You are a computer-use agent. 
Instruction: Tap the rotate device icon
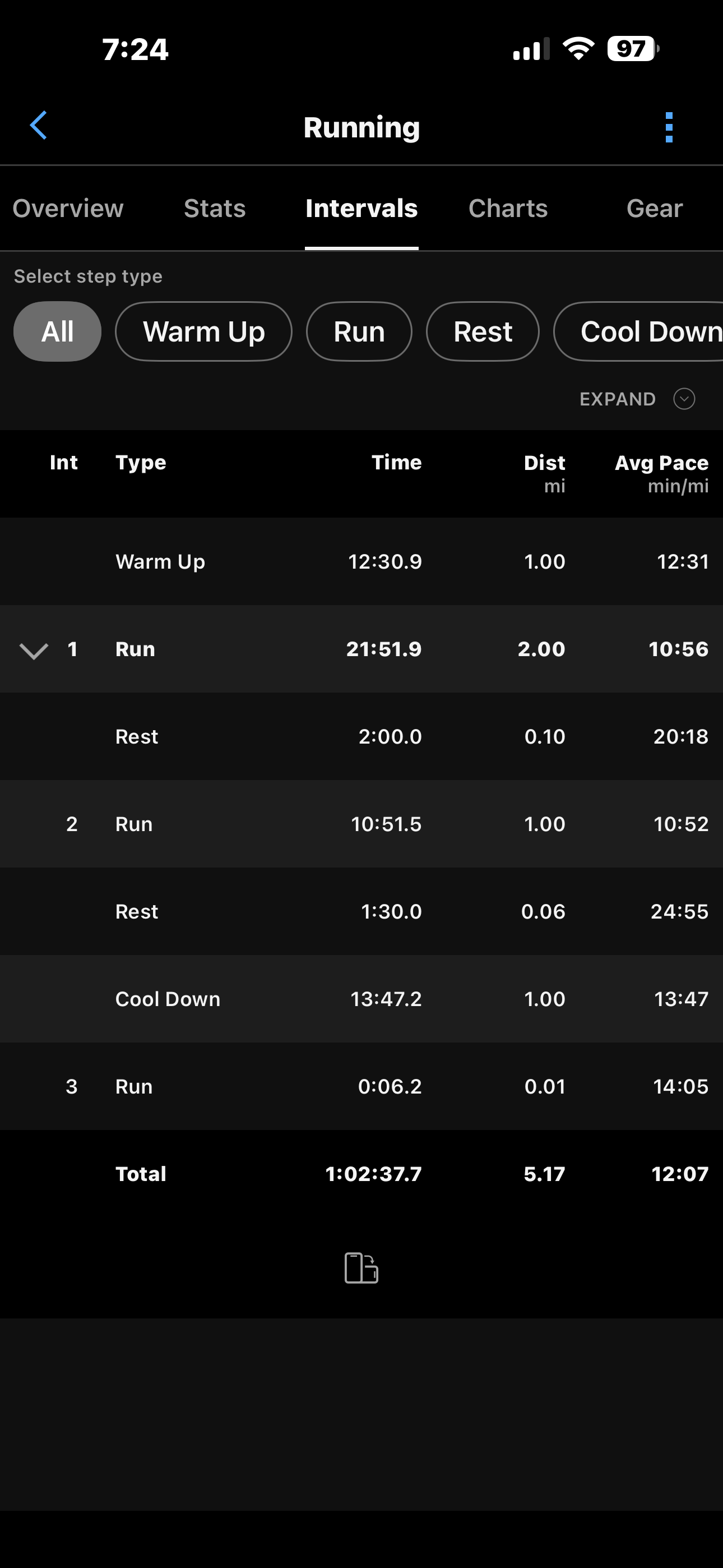pos(361,1268)
